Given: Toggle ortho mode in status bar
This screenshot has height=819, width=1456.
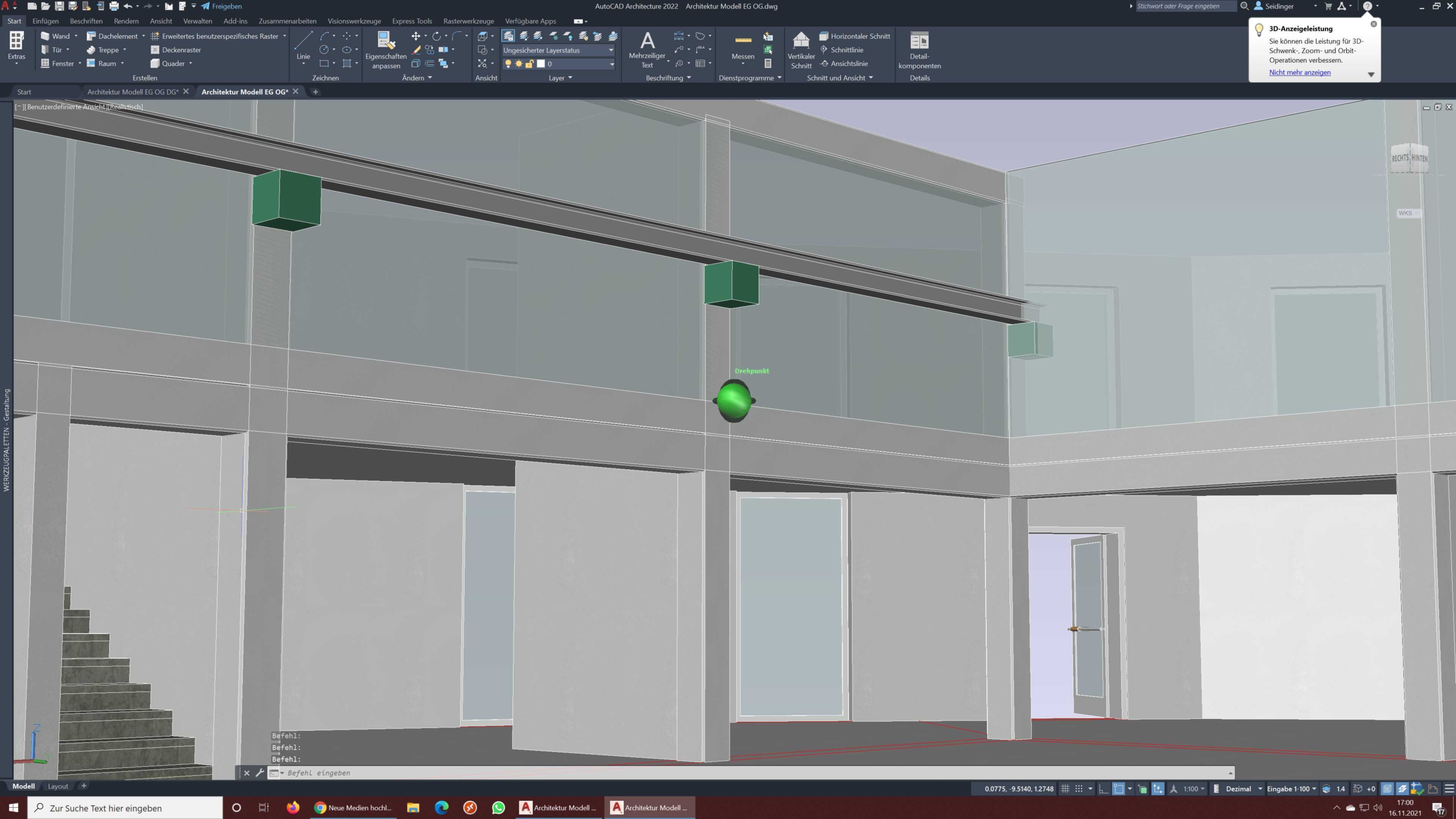Looking at the screenshot, I should (1103, 789).
